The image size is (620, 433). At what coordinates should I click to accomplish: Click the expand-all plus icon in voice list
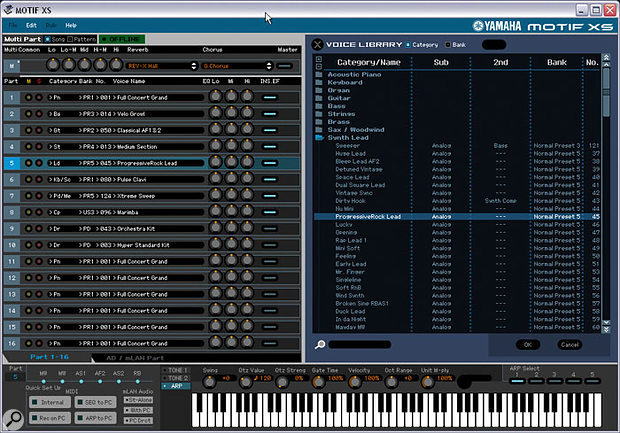point(319,59)
